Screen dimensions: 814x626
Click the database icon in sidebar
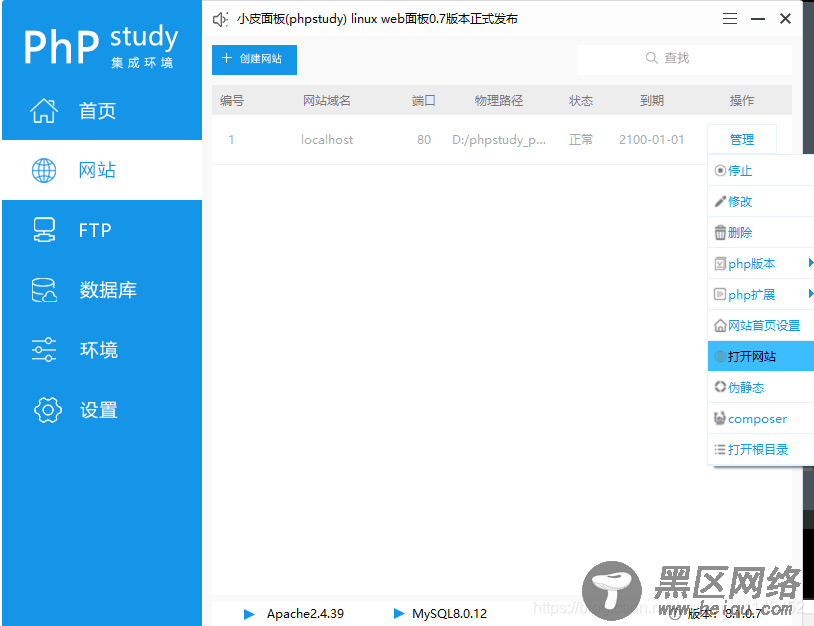(44, 290)
